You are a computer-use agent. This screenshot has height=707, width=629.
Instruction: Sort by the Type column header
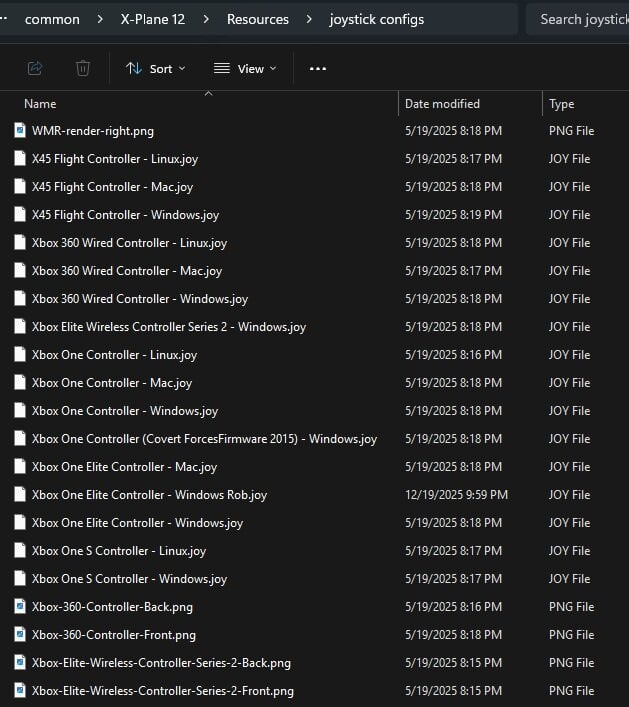coord(562,104)
